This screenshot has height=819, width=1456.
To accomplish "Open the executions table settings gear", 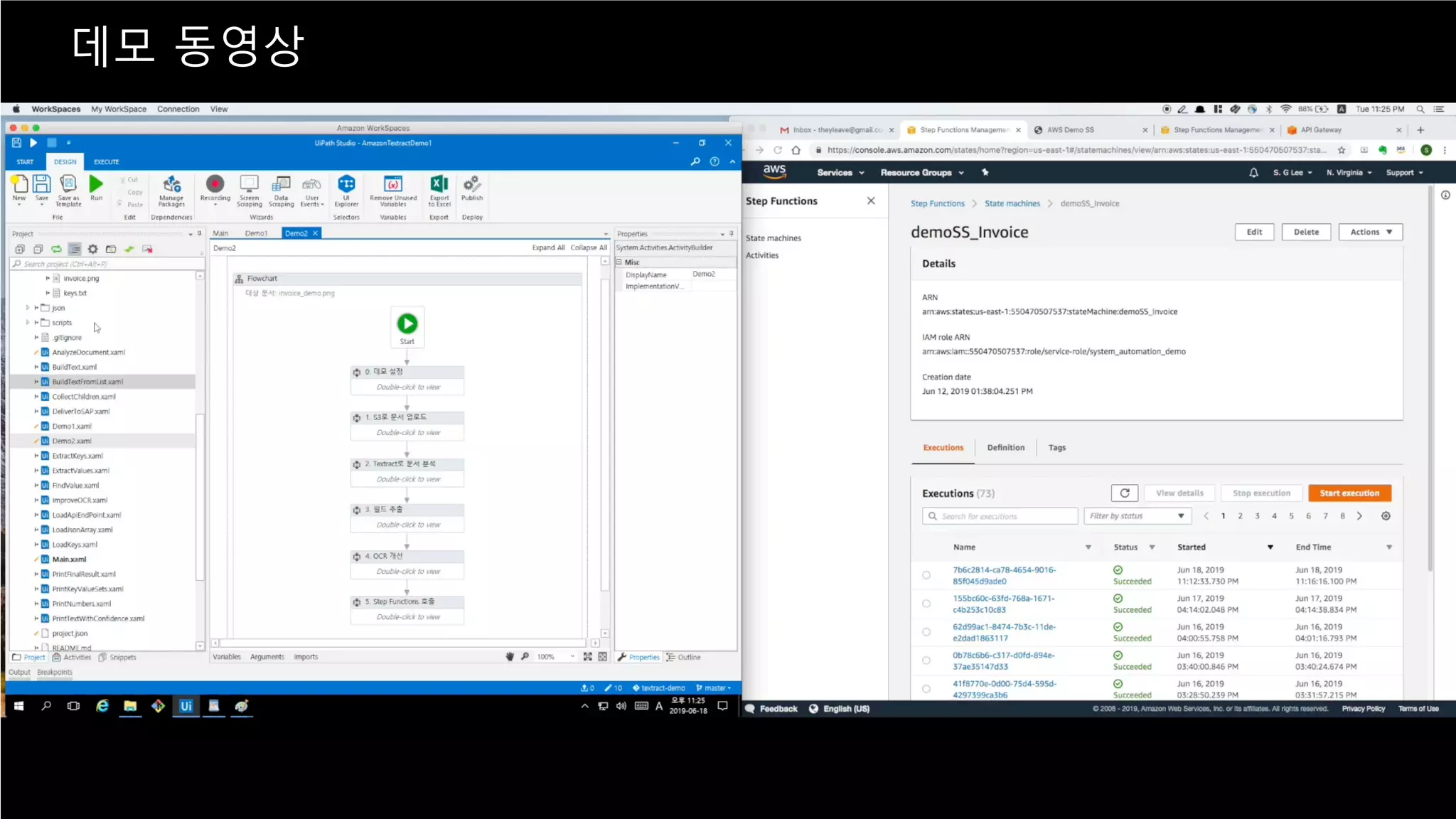I will click(1386, 516).
